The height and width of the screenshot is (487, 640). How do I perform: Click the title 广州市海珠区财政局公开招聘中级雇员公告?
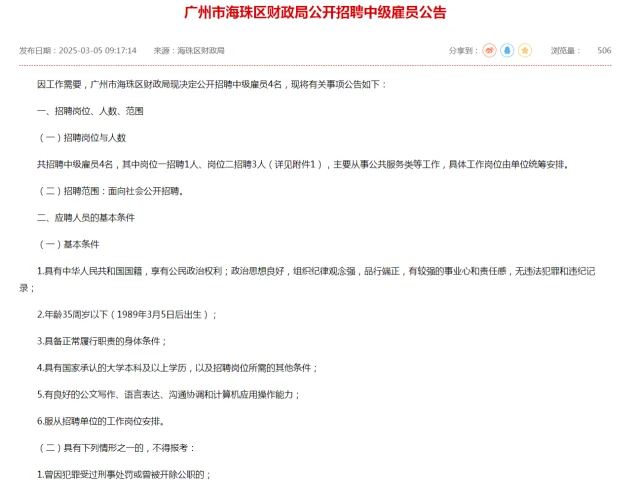click(315, 12)
